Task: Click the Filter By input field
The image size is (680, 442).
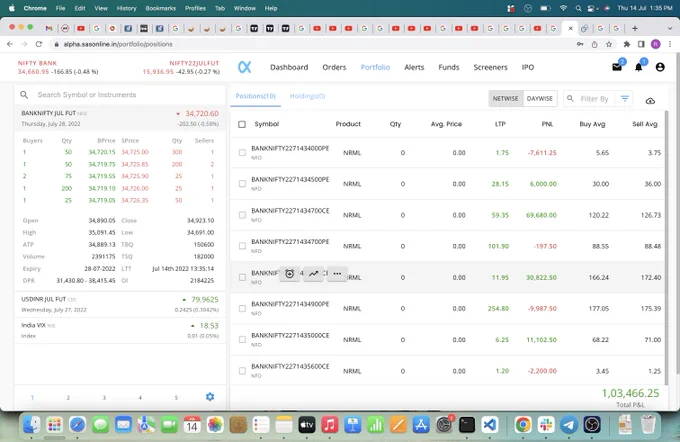Action: point(595,99)
